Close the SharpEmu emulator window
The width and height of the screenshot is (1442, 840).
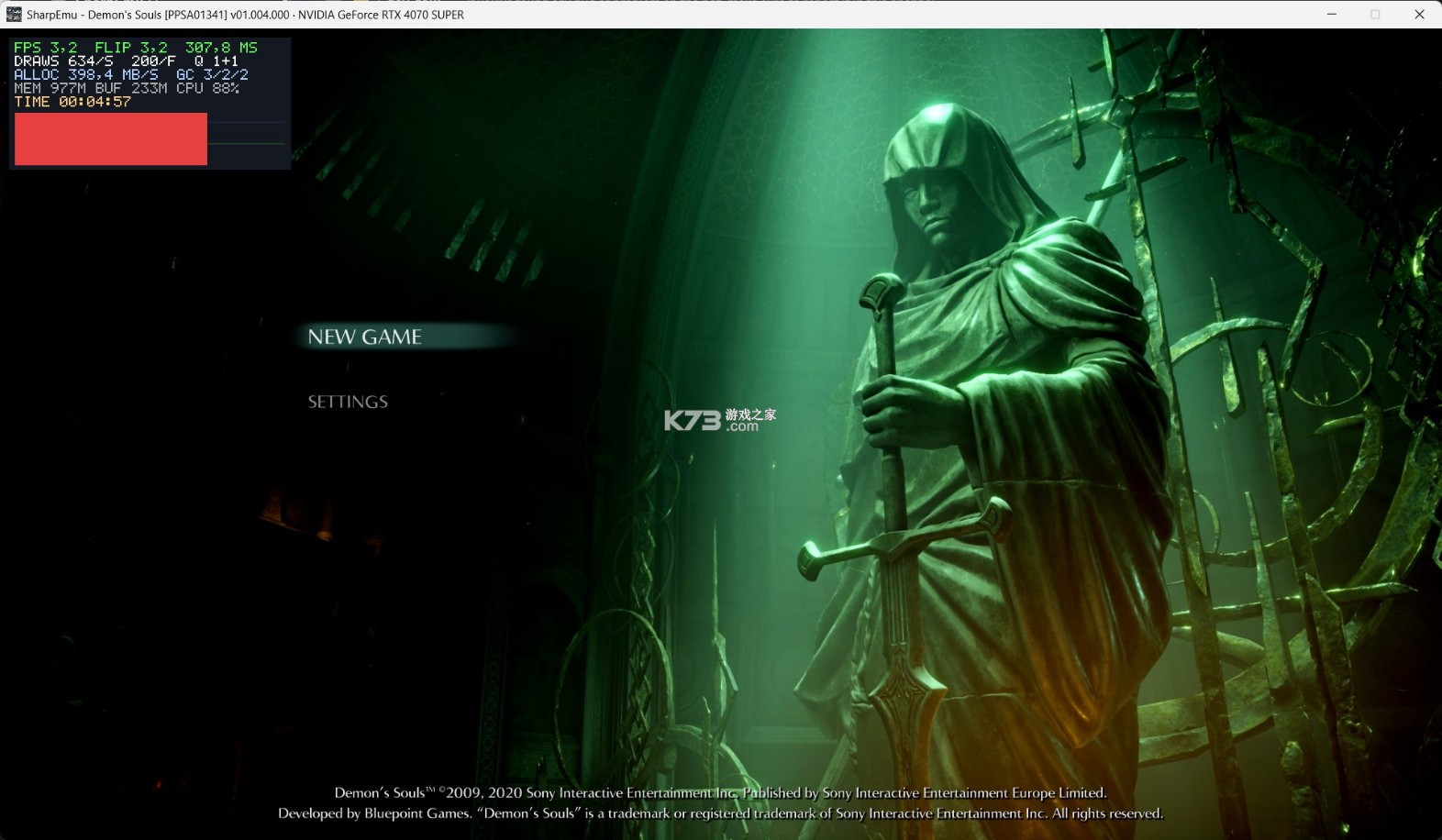click(1419, 15)
